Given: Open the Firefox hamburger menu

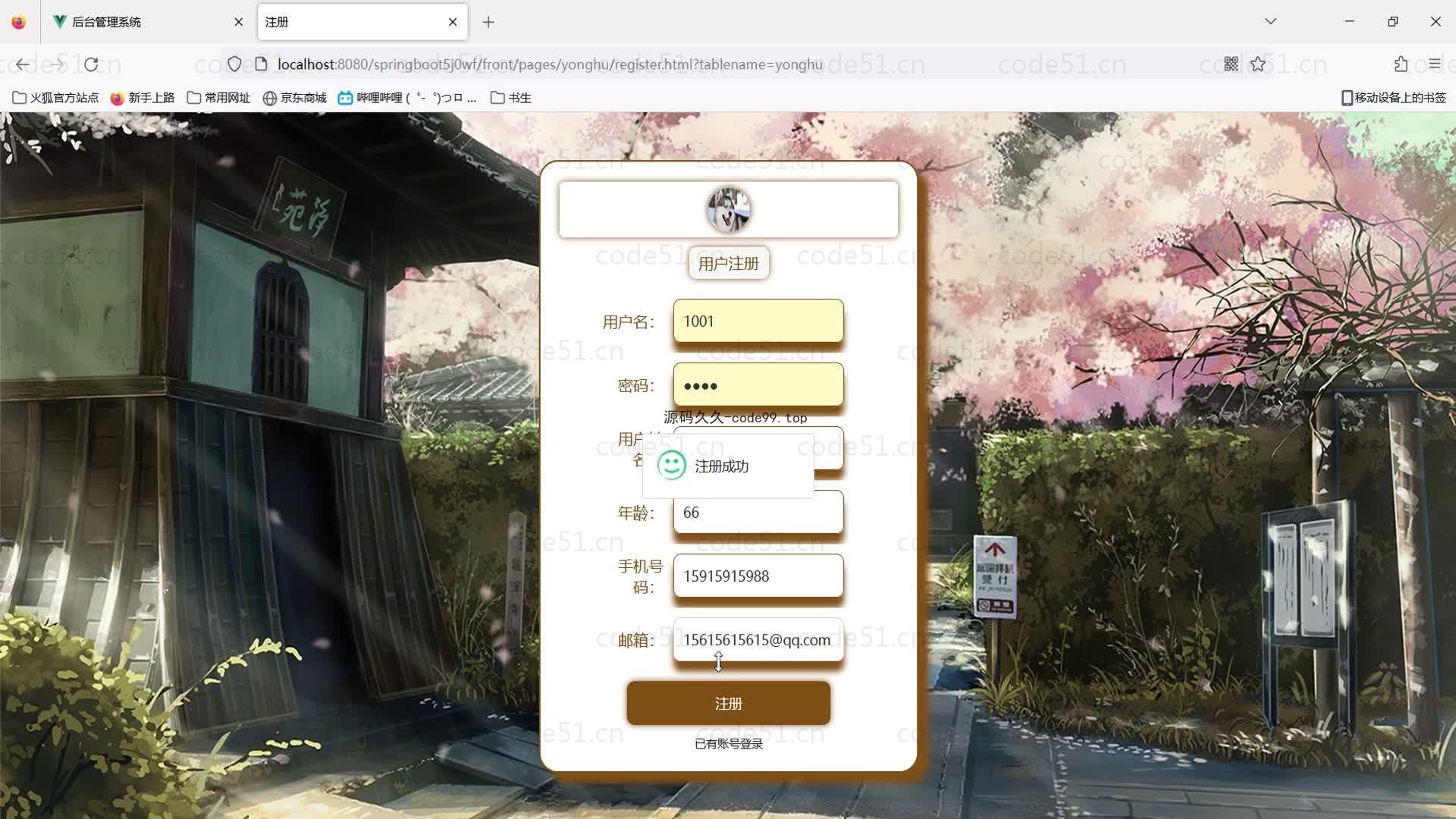Looking at the screenshot, I should 1434,64.
